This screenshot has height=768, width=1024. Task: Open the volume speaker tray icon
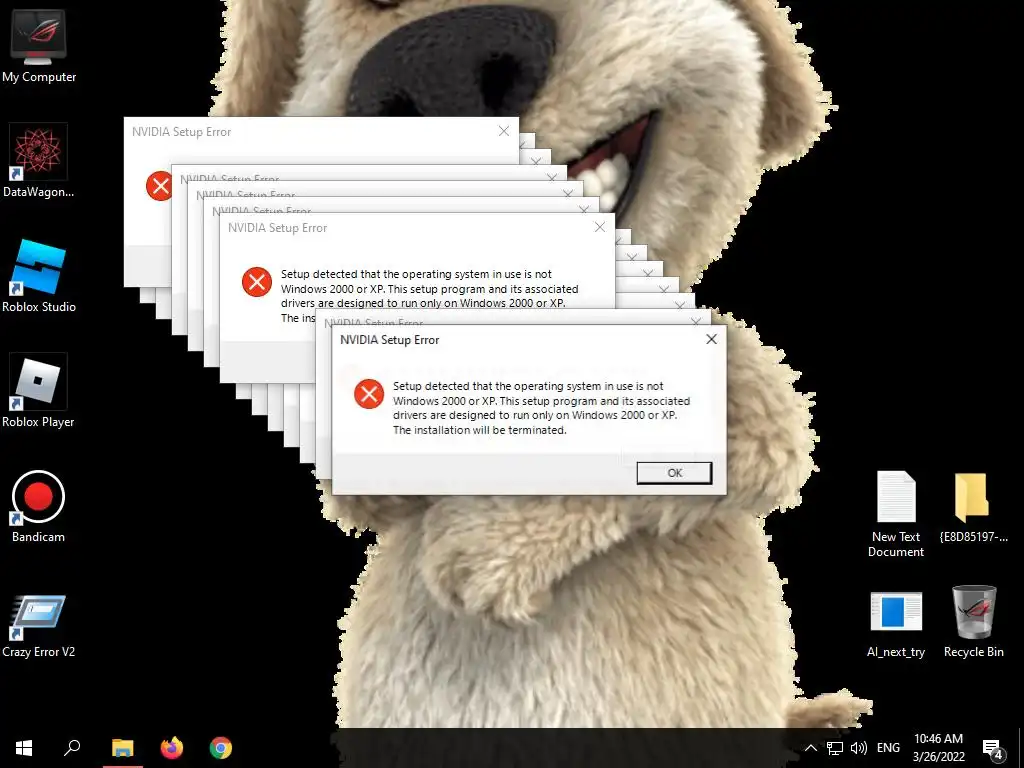(859, 748)
